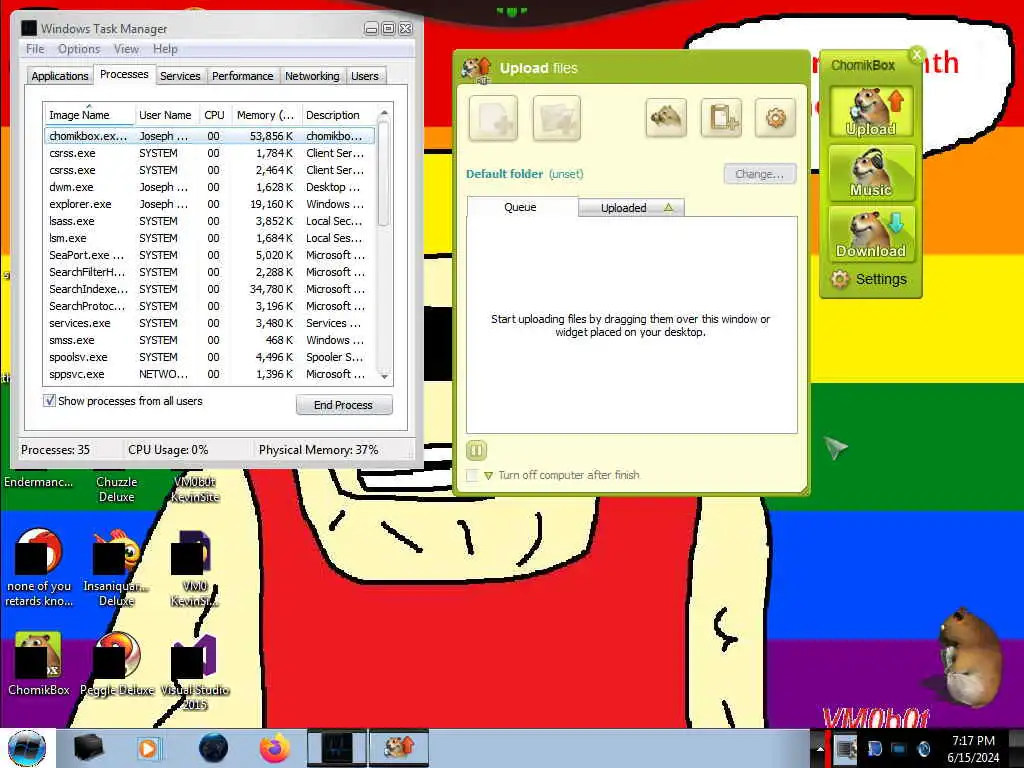Select the SearchIndexe... process row

point(210,289)
